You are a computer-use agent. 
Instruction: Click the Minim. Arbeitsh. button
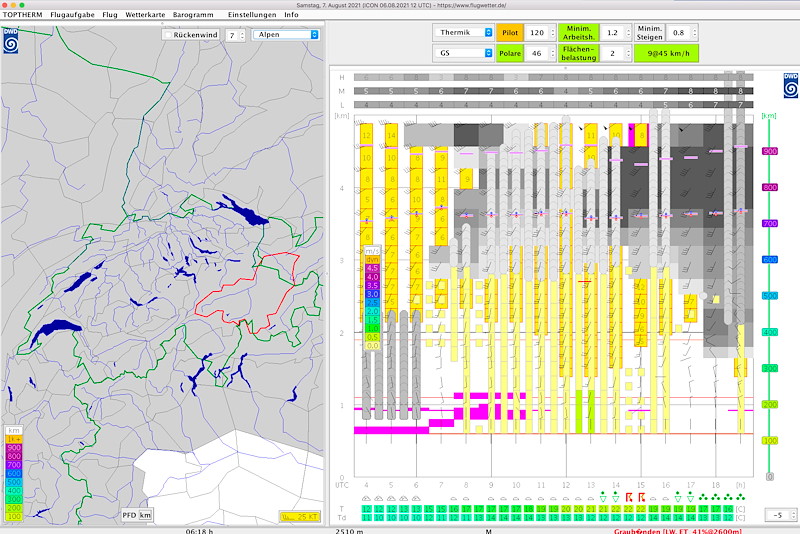tap(579, 32)
